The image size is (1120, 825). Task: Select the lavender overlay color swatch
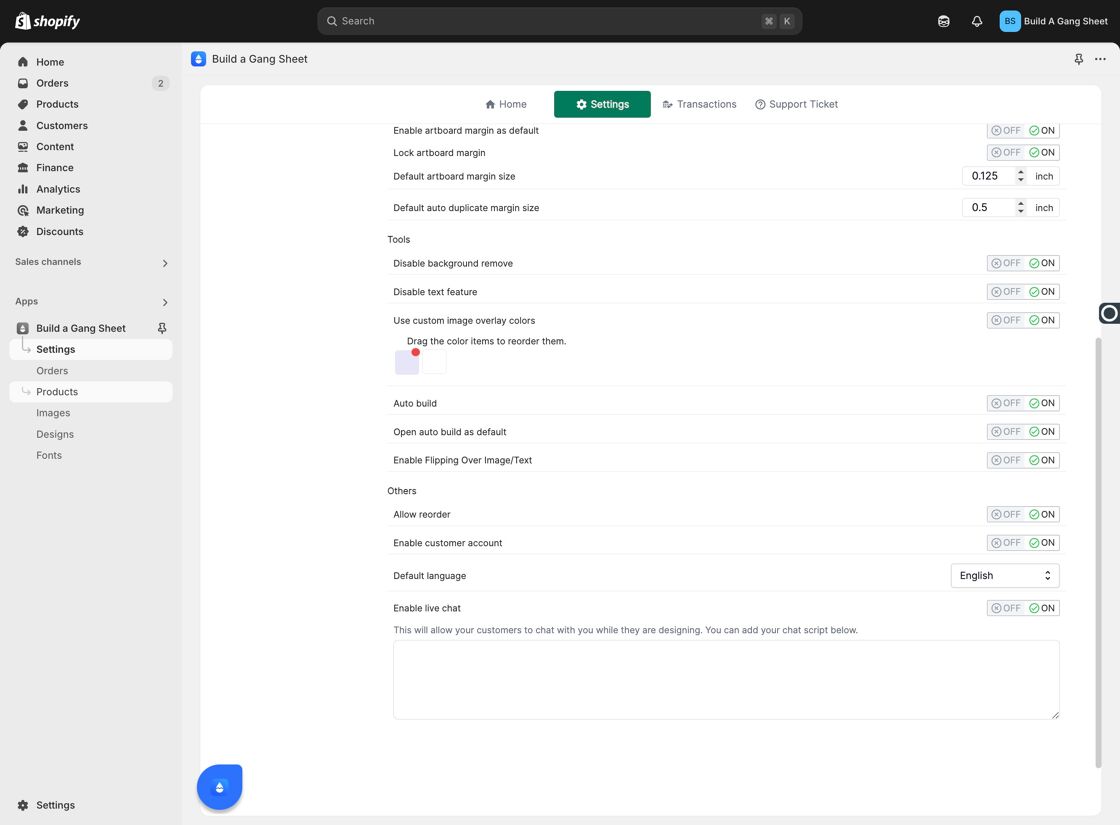point(407,362)
